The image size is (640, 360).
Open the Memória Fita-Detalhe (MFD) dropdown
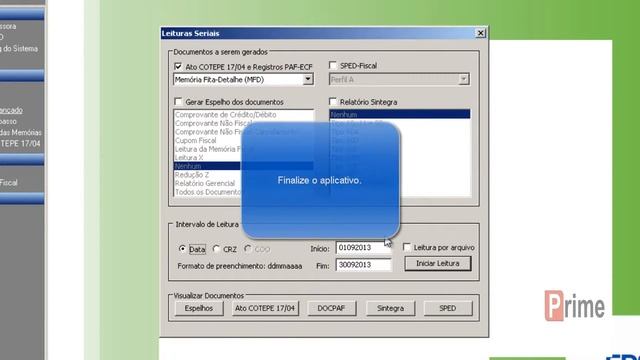[x=308, y=79]
